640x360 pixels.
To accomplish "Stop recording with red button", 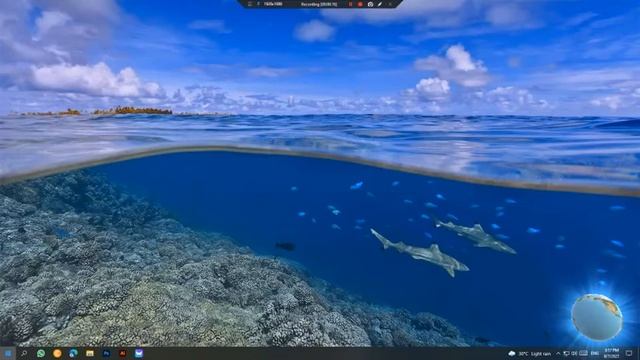I will click(x=360, y=4).
